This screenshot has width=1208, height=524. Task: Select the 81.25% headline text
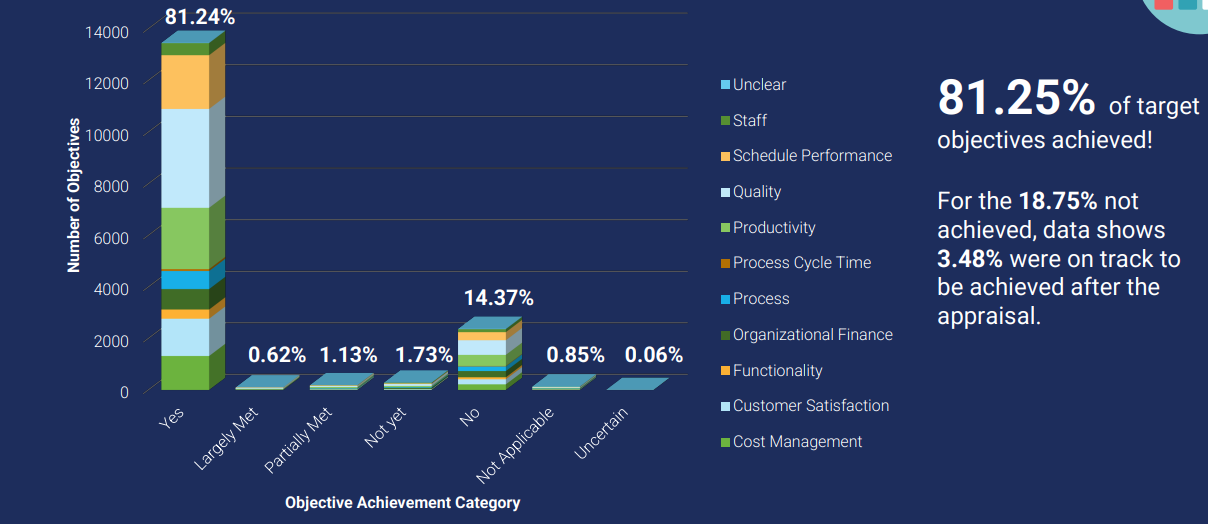[x=1016, y=99]
